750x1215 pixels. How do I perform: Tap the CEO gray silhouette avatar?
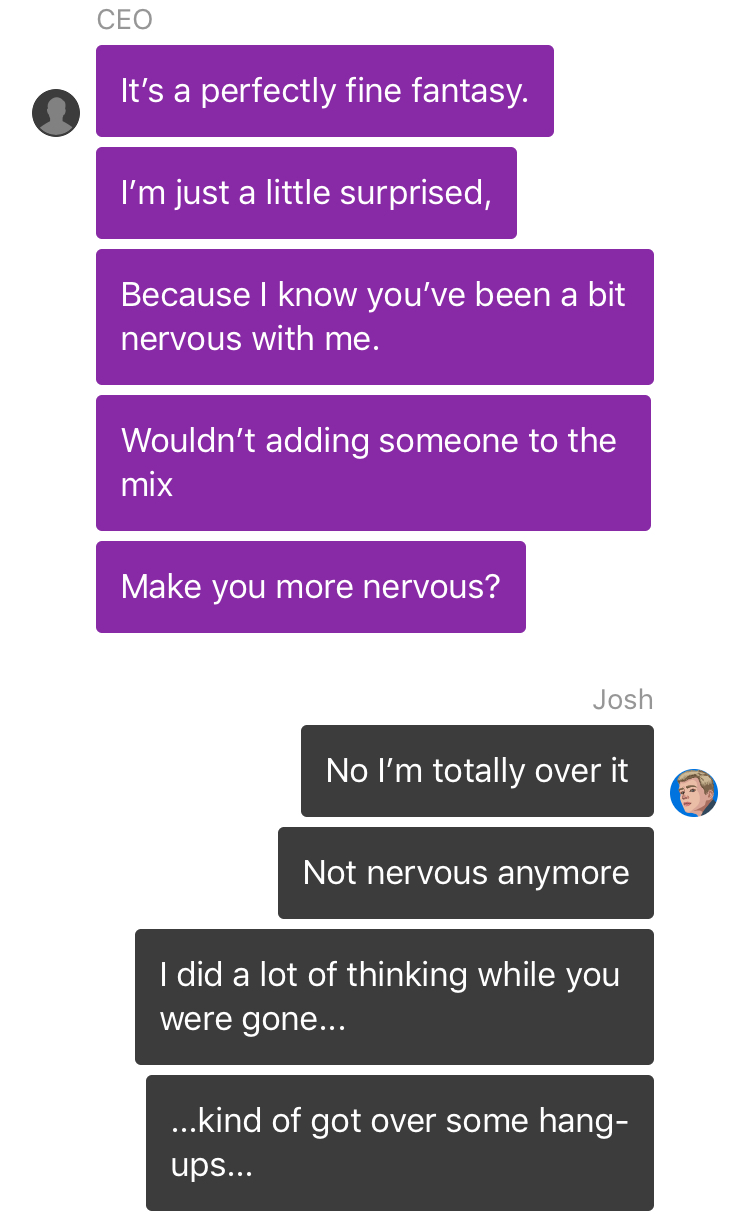click(x=56, y=113)
